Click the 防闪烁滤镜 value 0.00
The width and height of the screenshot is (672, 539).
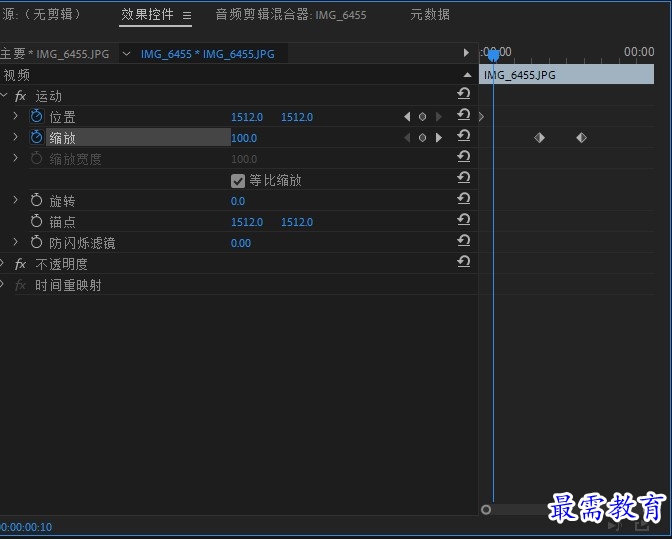(241, 243)
